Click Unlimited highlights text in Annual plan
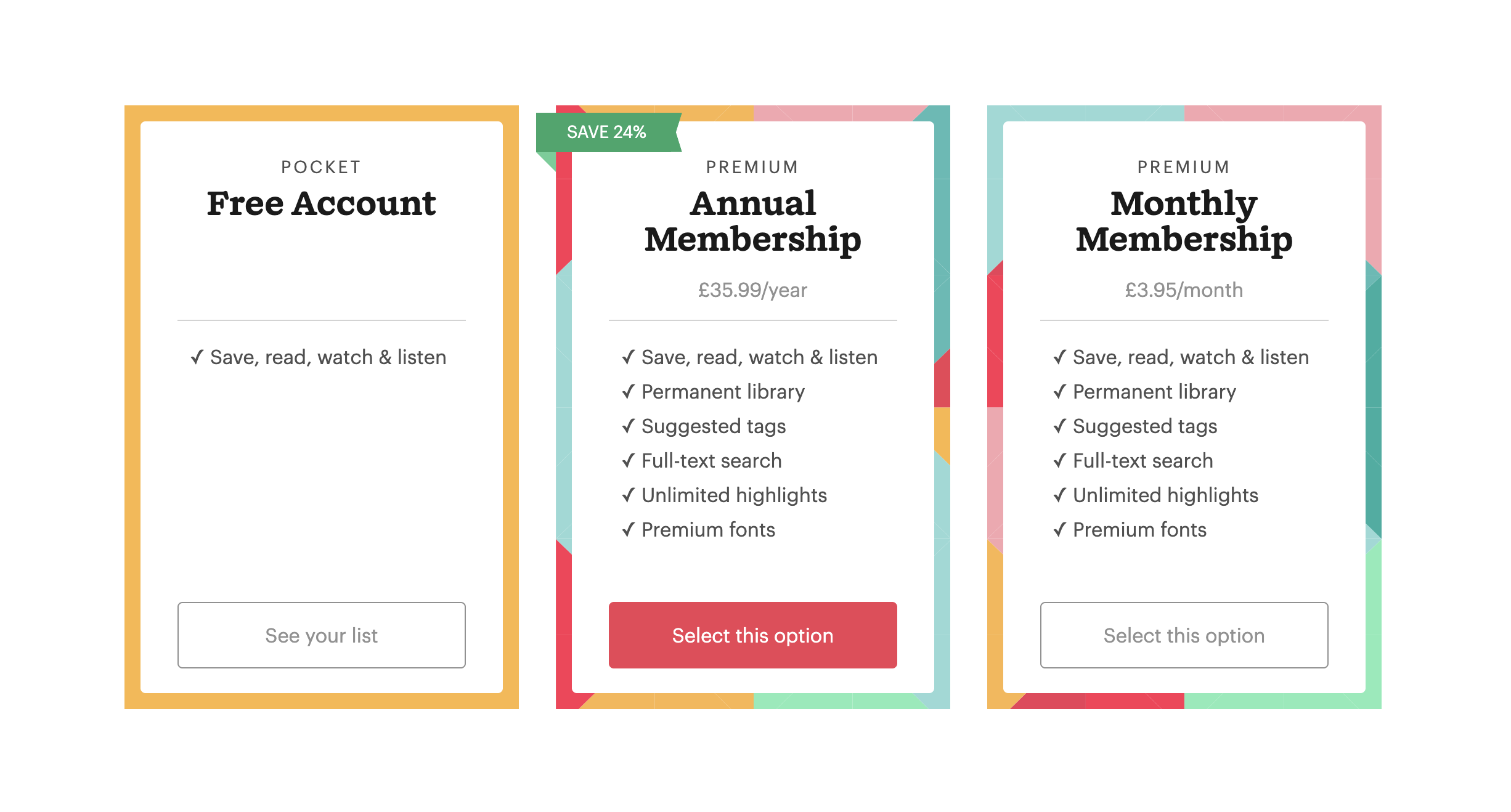The height and width of the screenshot is (812, 1511). (734, 495)
